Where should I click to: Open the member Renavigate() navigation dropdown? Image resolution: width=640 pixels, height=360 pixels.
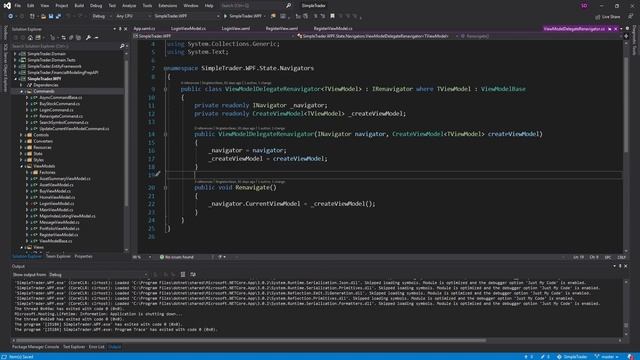click(541, 36)
